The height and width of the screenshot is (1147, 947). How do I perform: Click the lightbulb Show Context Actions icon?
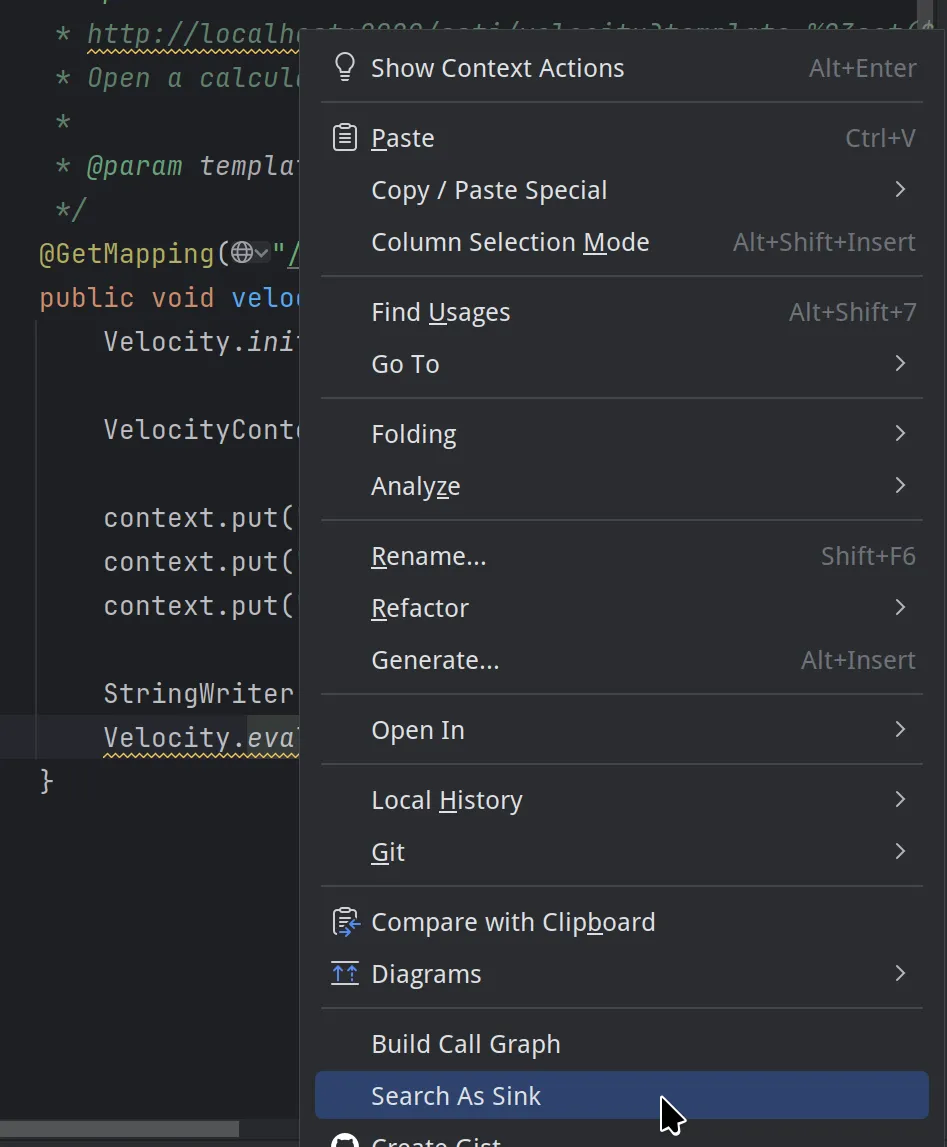click(x=345, y=67)
